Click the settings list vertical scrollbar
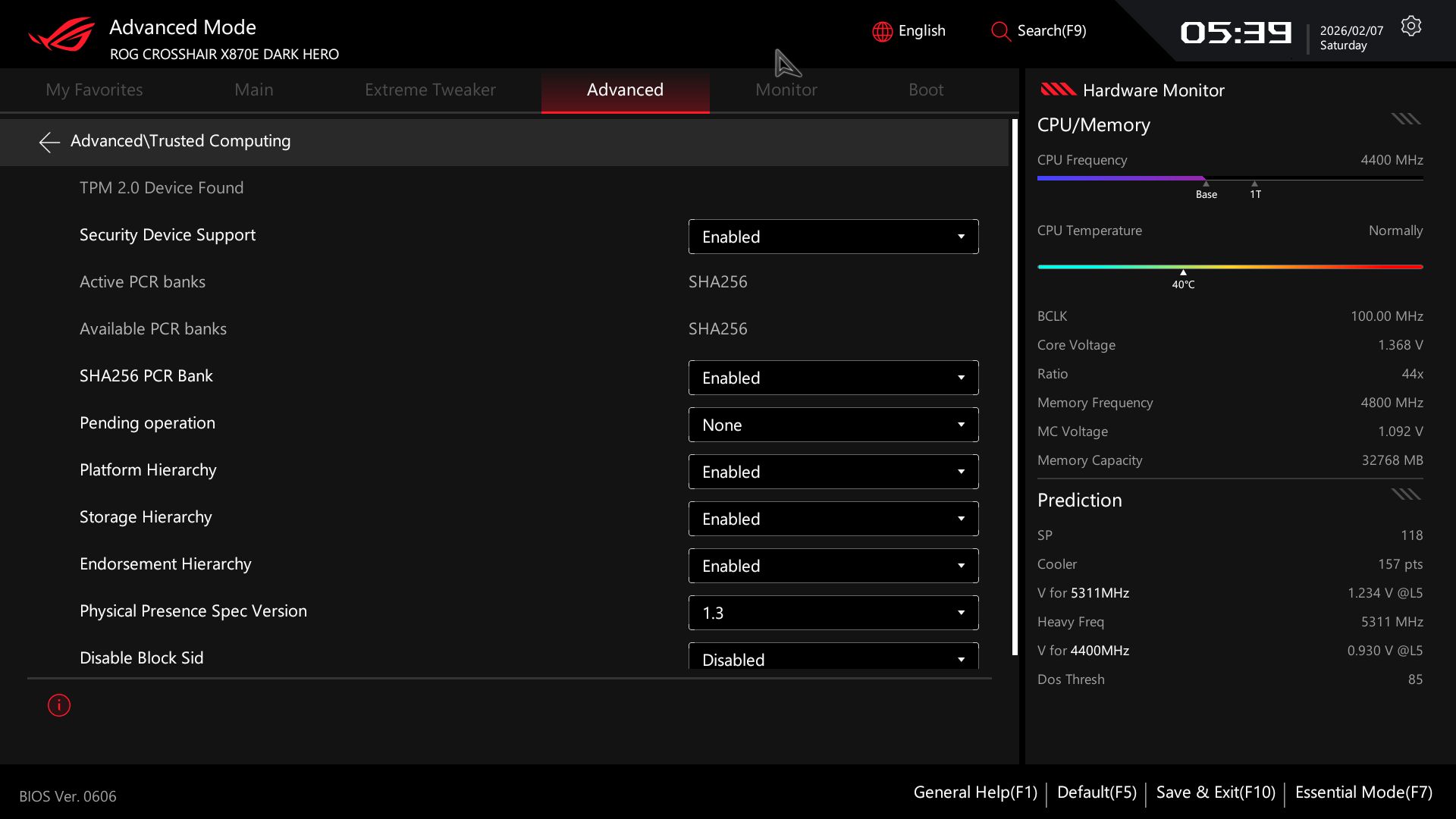 tap(1015, 387)
